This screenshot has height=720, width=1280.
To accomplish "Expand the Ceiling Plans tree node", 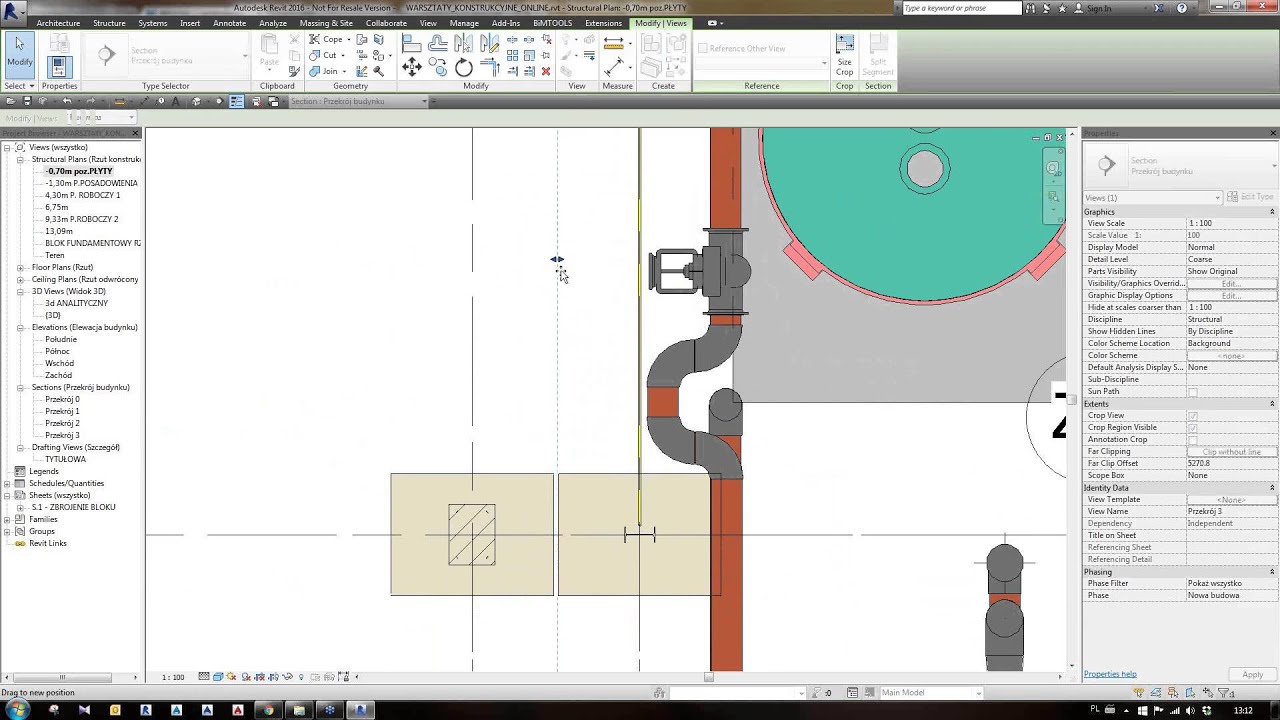I will point(20,279).
